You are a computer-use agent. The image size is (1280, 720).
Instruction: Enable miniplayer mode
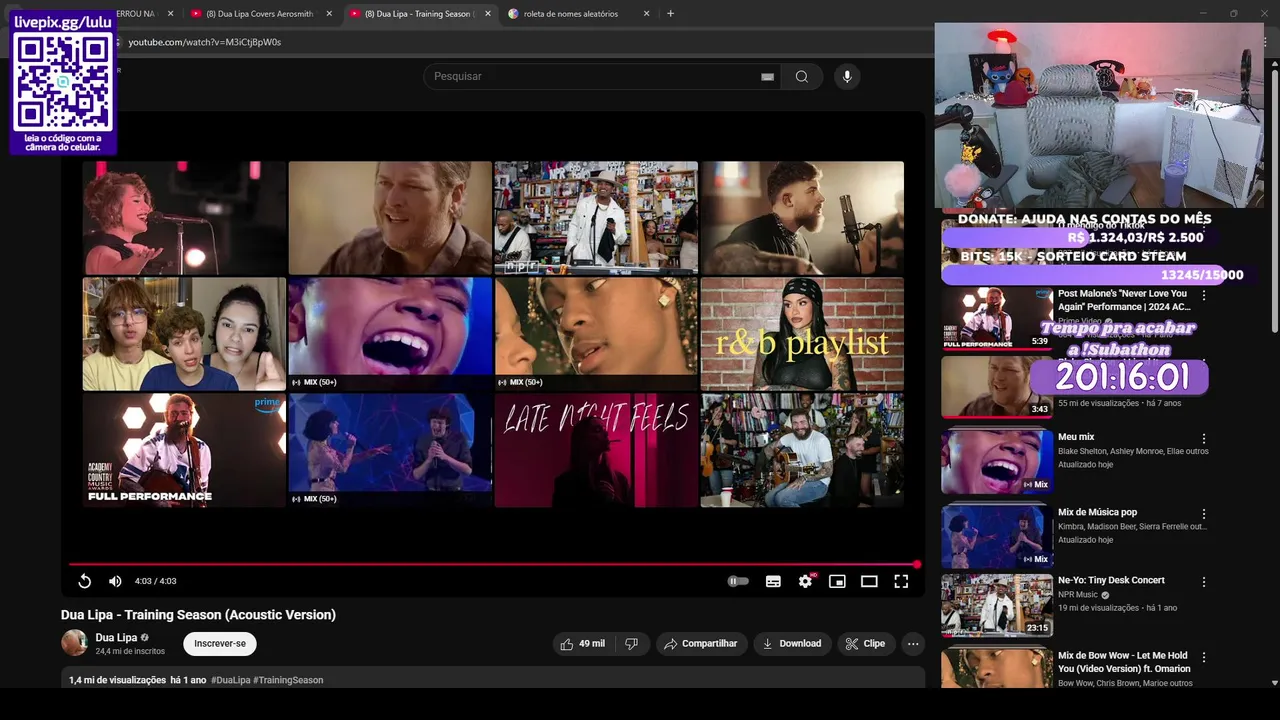tap(837, 581)
